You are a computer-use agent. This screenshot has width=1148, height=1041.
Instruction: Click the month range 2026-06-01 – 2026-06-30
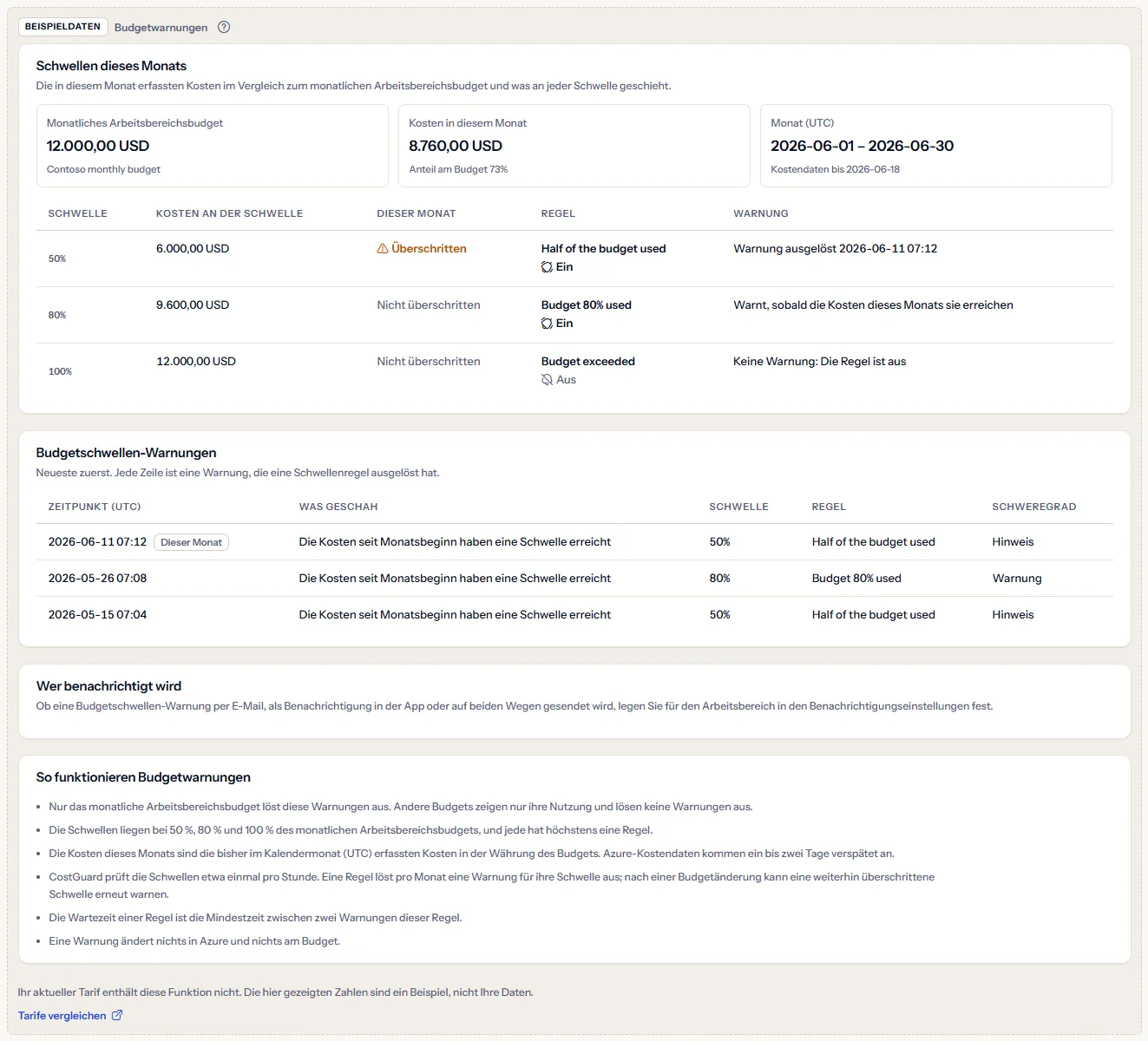coord(862,146)
